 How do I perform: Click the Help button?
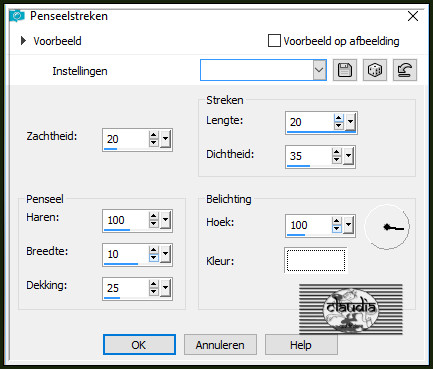coord(301,345)
